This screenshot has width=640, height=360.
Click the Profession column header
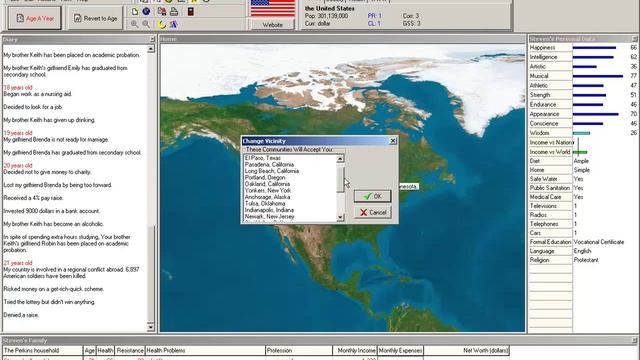(299, 350)
